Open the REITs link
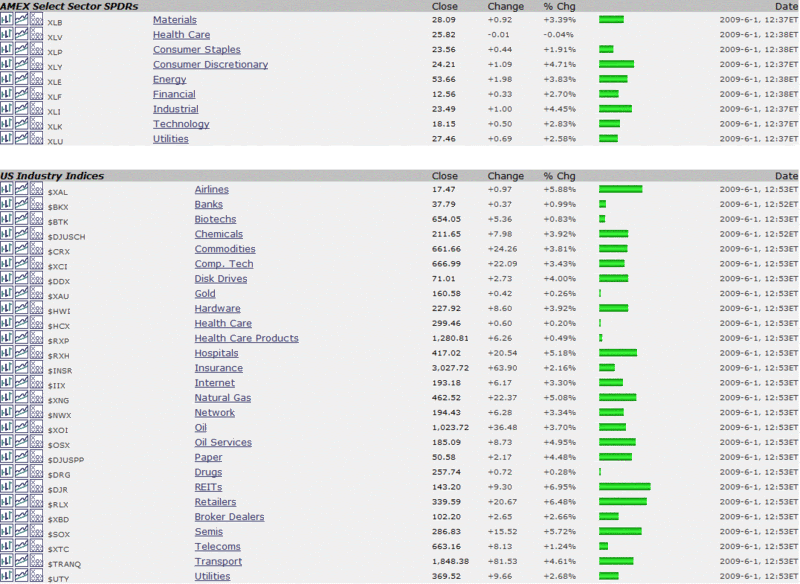 pyautogui.click(x=208, y=487)
